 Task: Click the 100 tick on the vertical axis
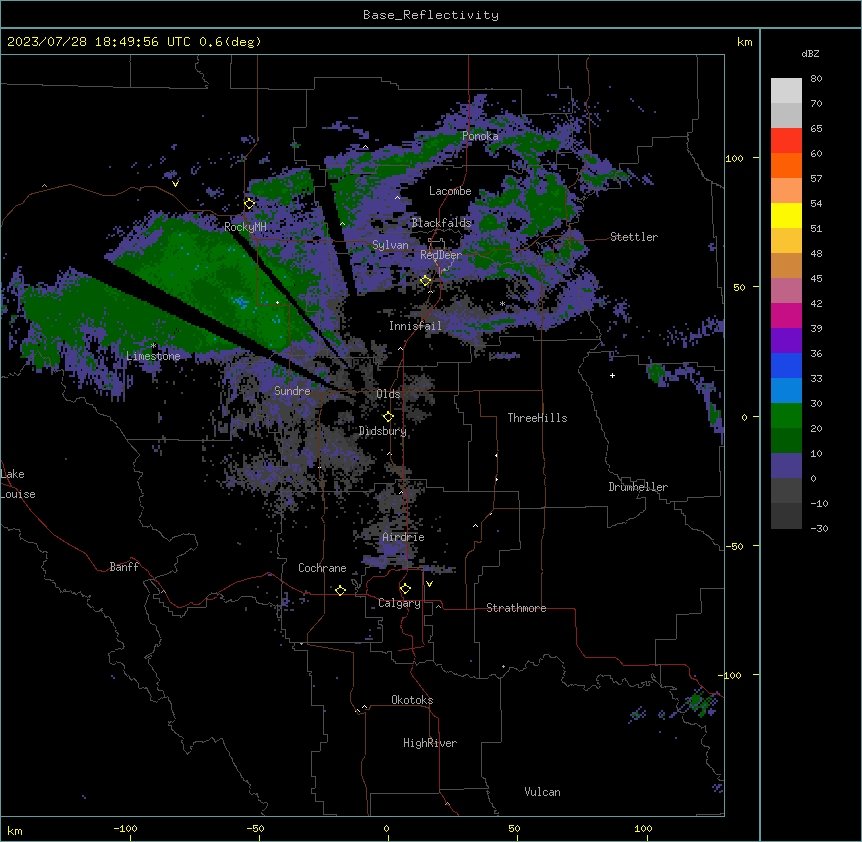[734, 158]
